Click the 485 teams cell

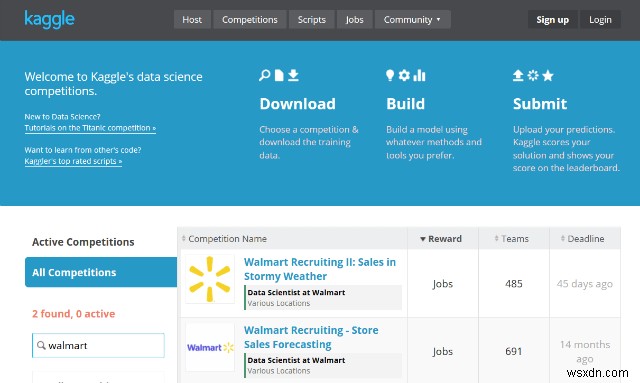coord(513,284)
